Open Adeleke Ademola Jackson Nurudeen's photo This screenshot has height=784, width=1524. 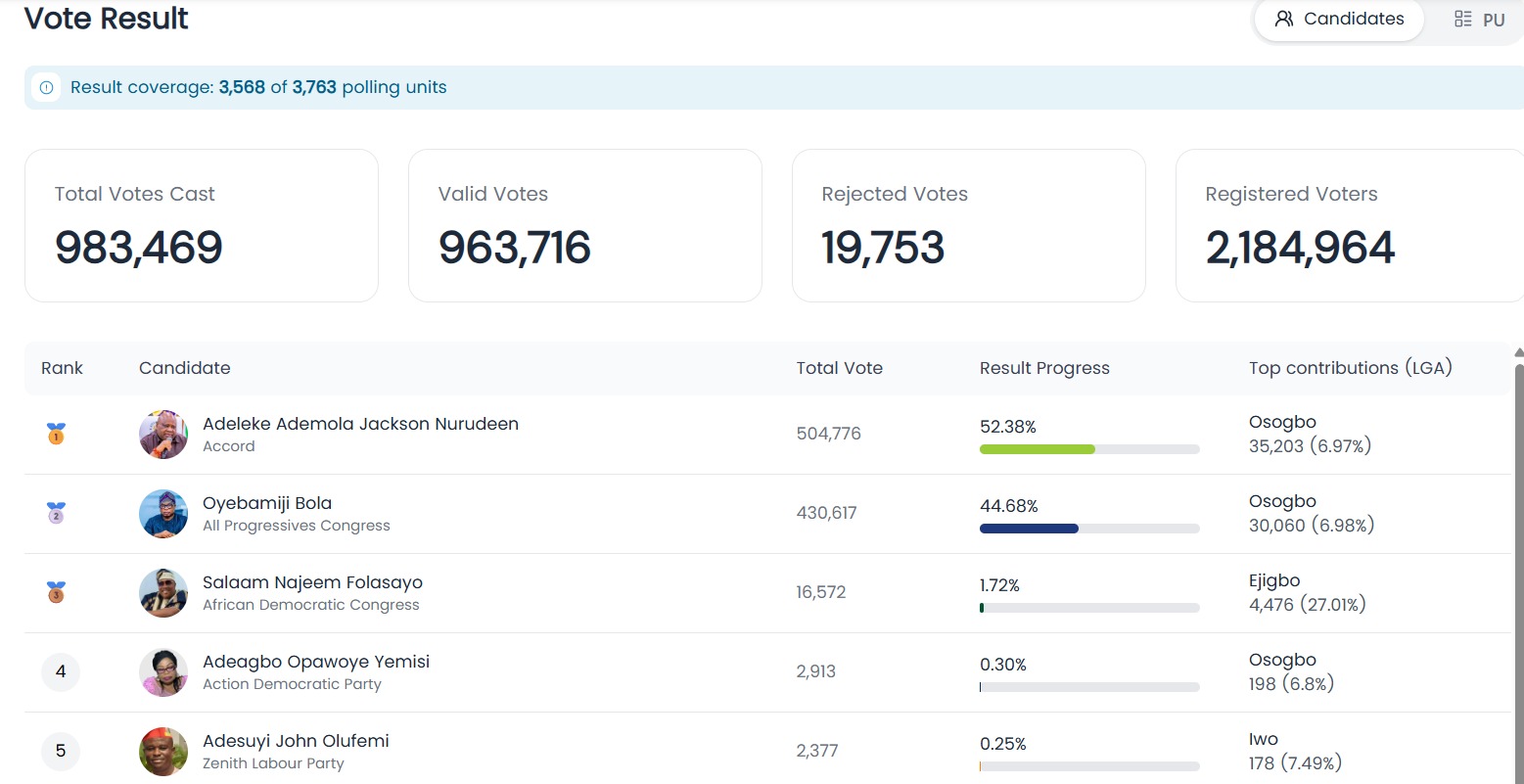(163, 435)
